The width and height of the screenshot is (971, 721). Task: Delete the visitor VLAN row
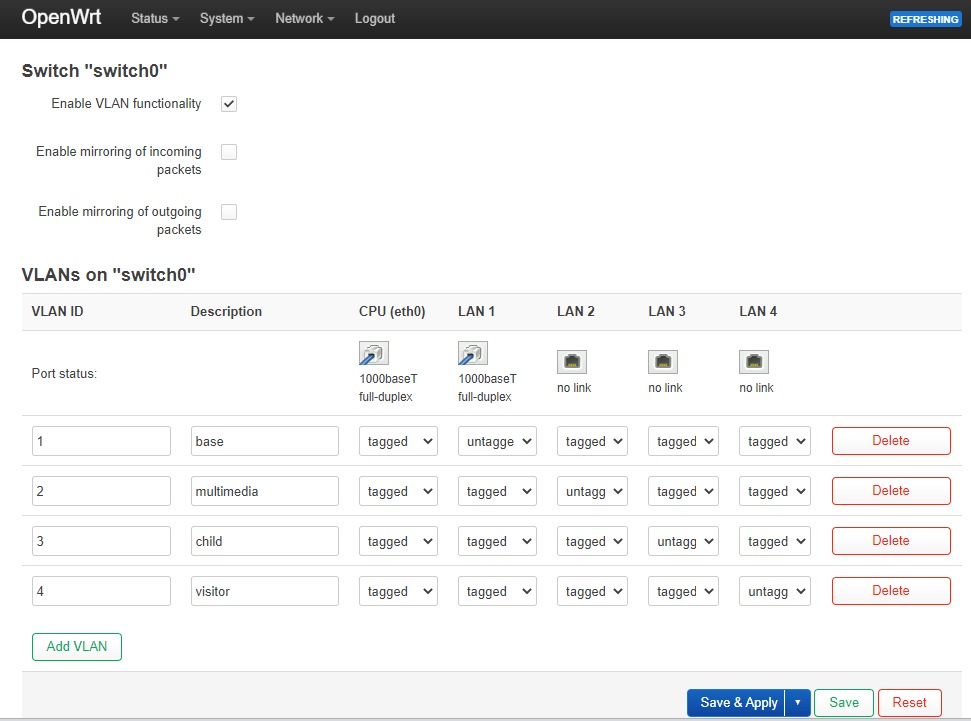pos(891,592)
